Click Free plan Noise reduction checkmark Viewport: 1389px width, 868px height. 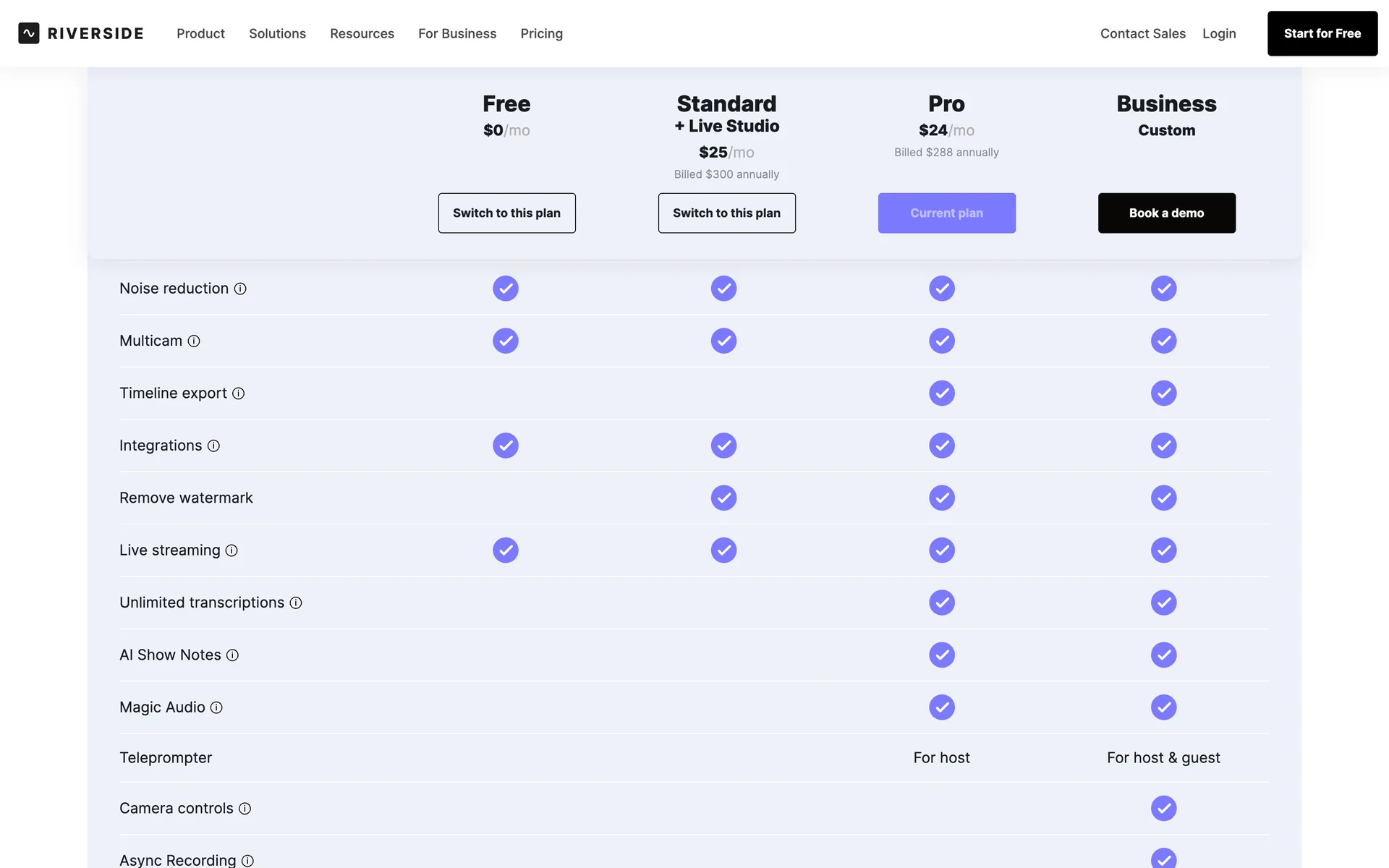click(506, 289)
